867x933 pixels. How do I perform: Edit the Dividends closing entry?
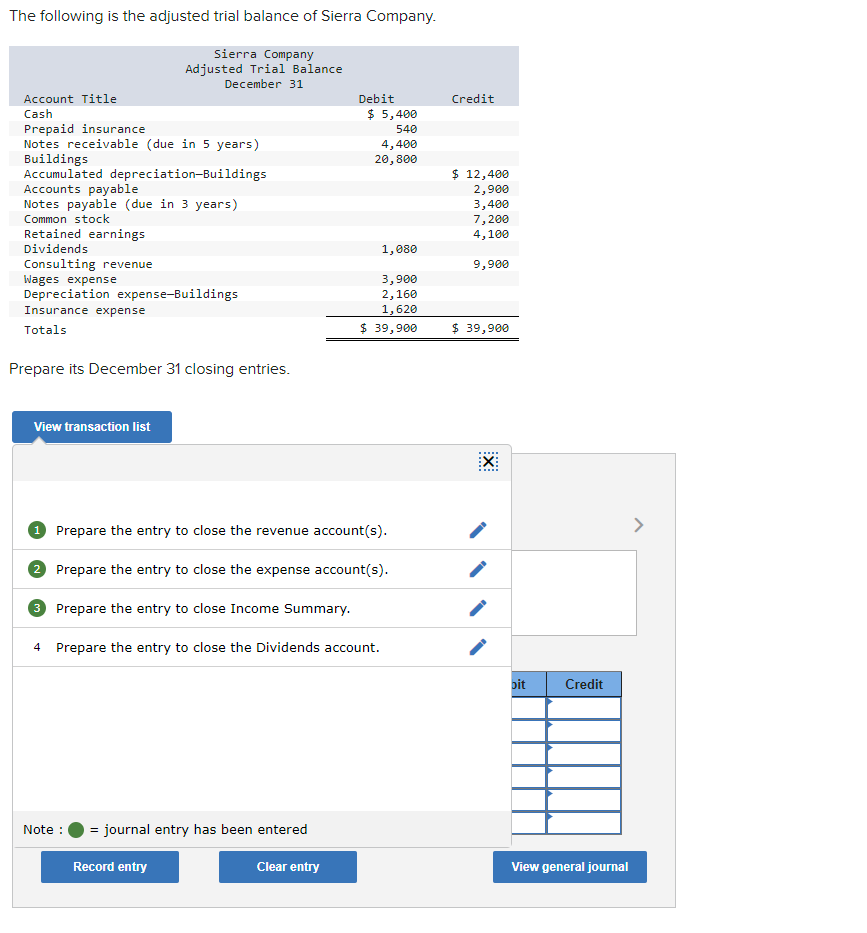pyautogui.click(x=477, y=647)
